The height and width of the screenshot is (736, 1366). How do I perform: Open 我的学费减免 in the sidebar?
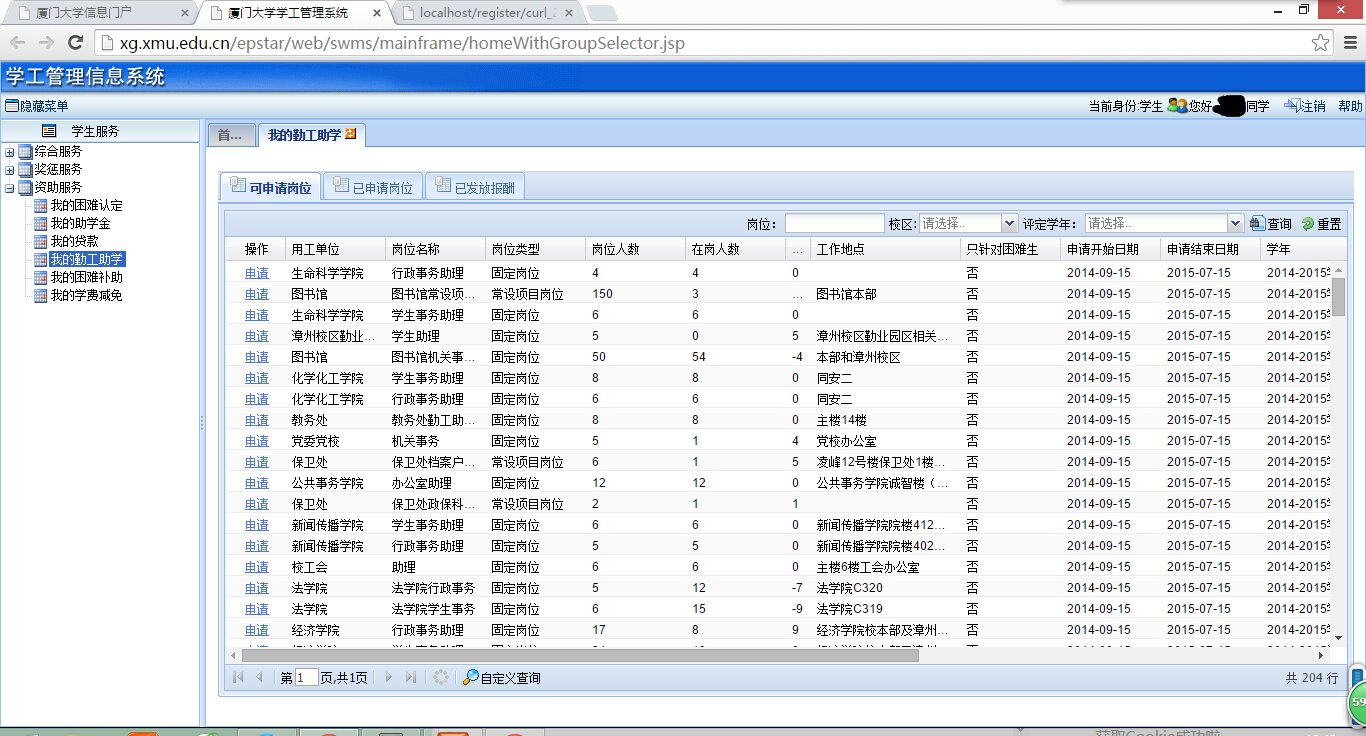click(x=86, y=296)
